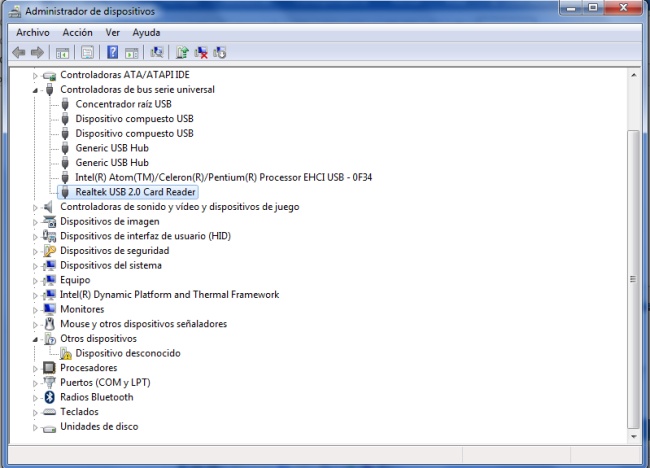Click the scrollbar up arrow
The width and height of the screenshot is (650, 468).
click(633, 75)
